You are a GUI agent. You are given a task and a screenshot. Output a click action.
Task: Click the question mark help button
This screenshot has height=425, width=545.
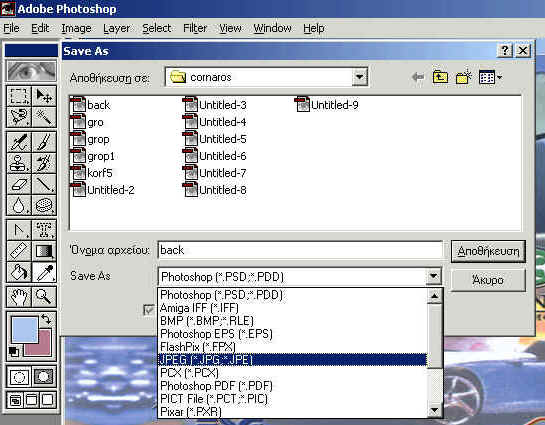tap(505, 51)
